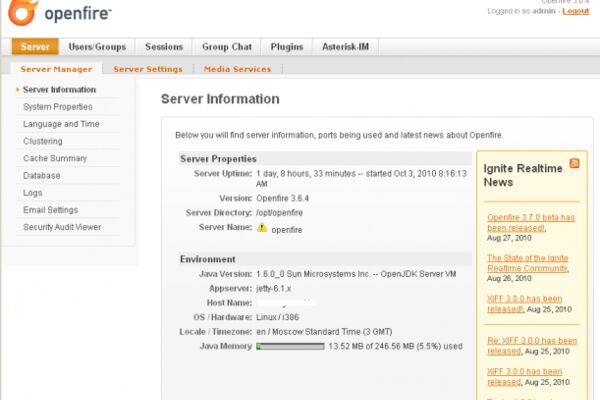Select Server Information in the sidebar

[59, 90]
